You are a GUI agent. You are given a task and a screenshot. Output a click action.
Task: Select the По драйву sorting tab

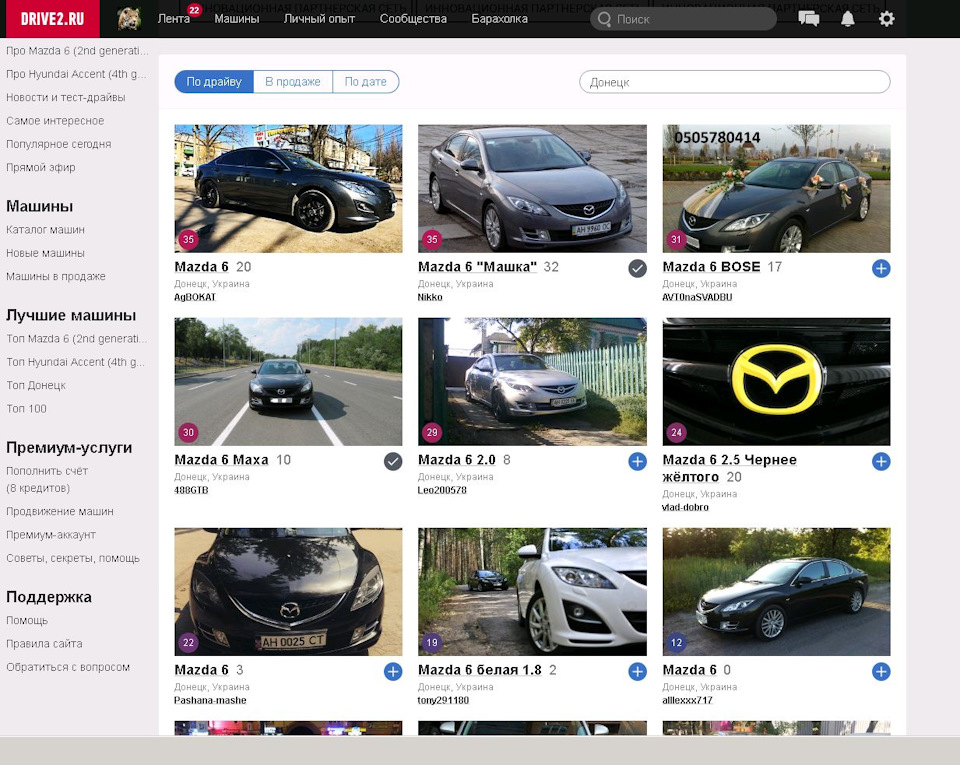pos(214,81)
